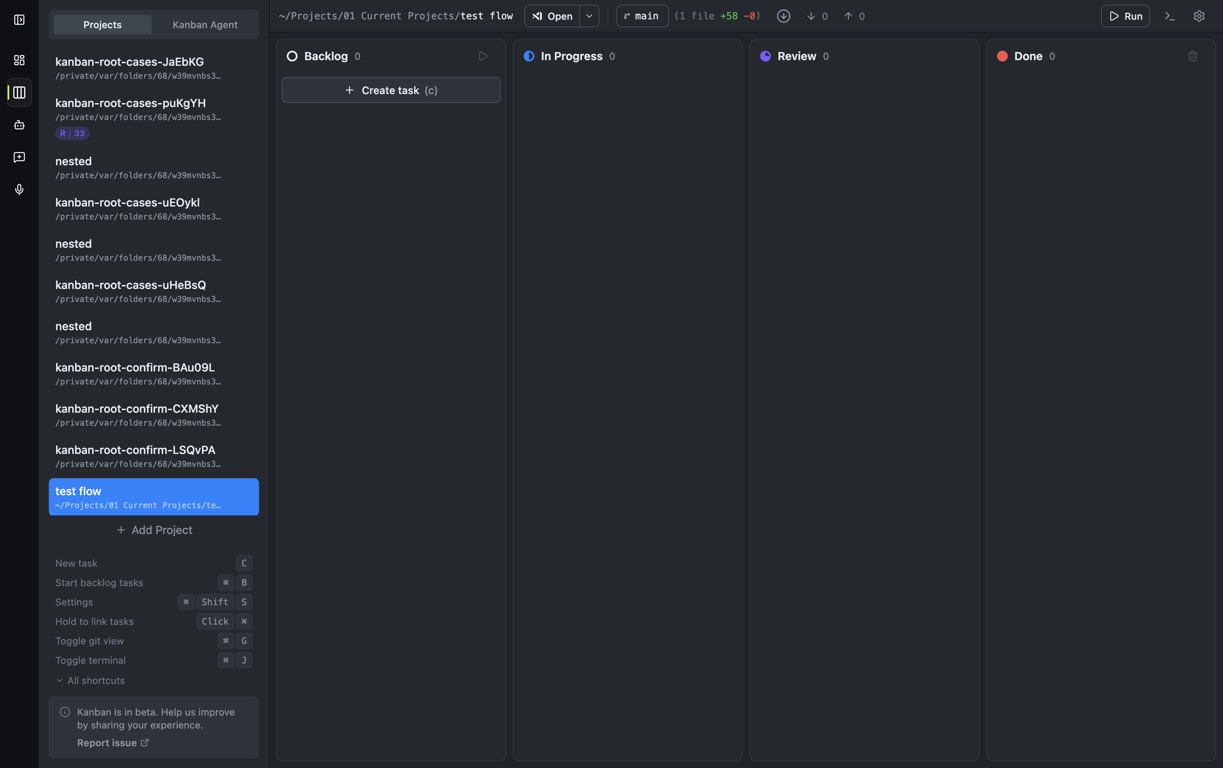Click the In Progress half-circle icon
1223x768 pixels.
click(529, 56)
